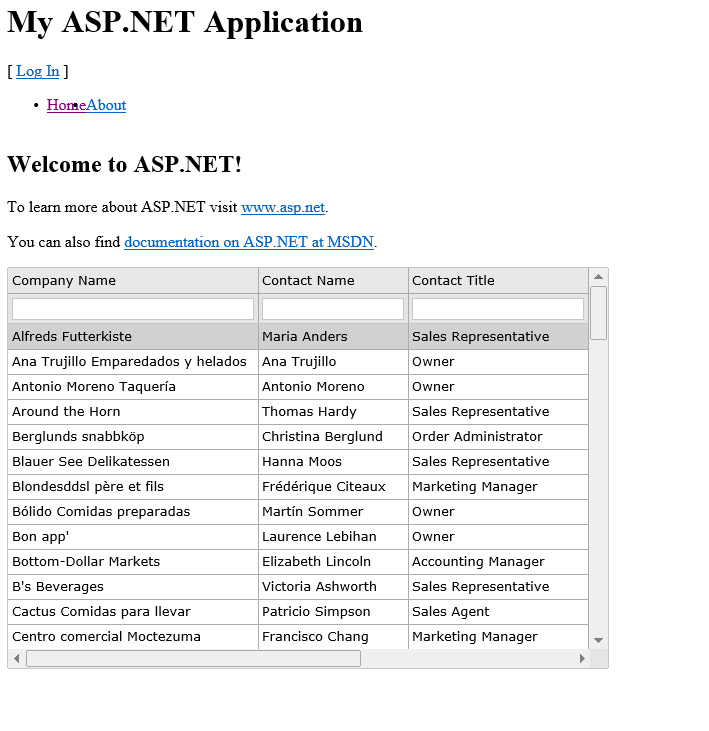Click the Laurence Lebihan contact cell
This screenshot has height=731, width=709.
coord(333,537)
